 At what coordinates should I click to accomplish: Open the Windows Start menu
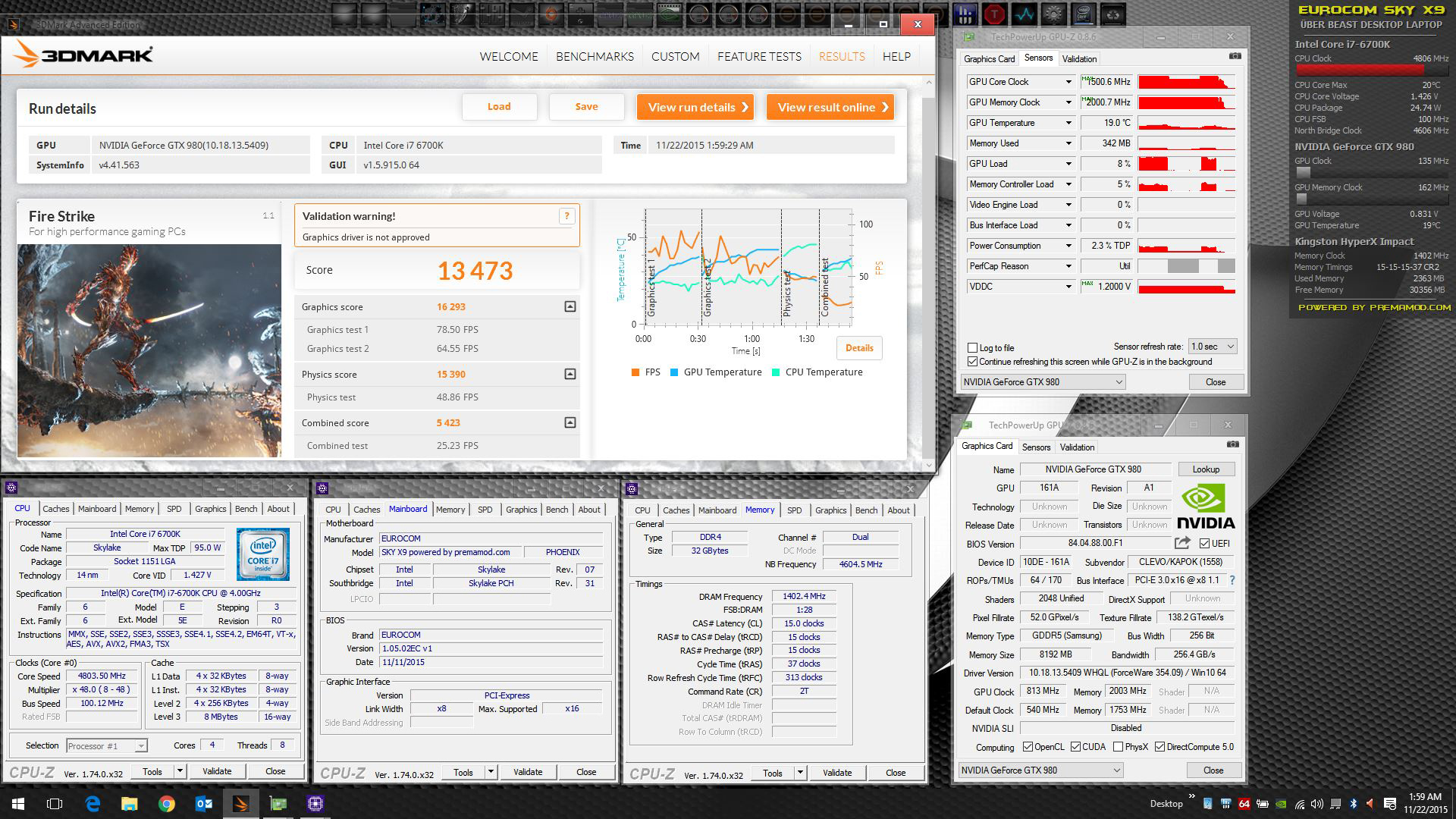tap(18, 804)
